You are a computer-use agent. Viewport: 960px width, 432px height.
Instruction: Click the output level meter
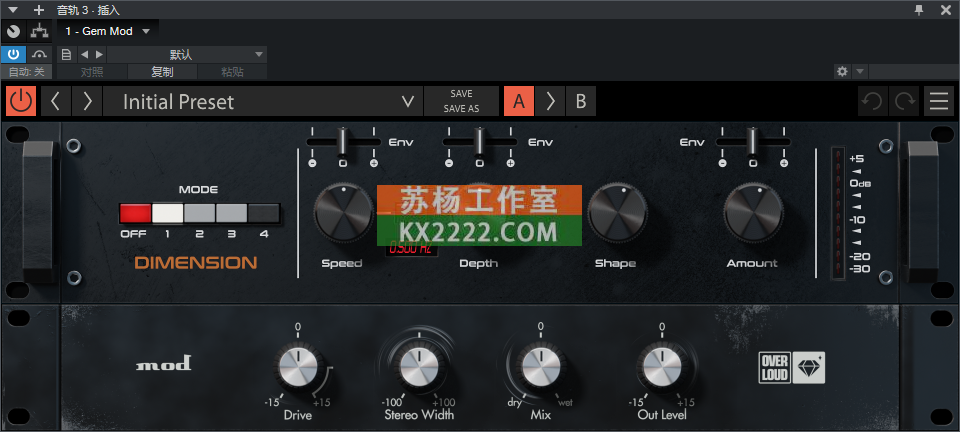tap(838, 214)
